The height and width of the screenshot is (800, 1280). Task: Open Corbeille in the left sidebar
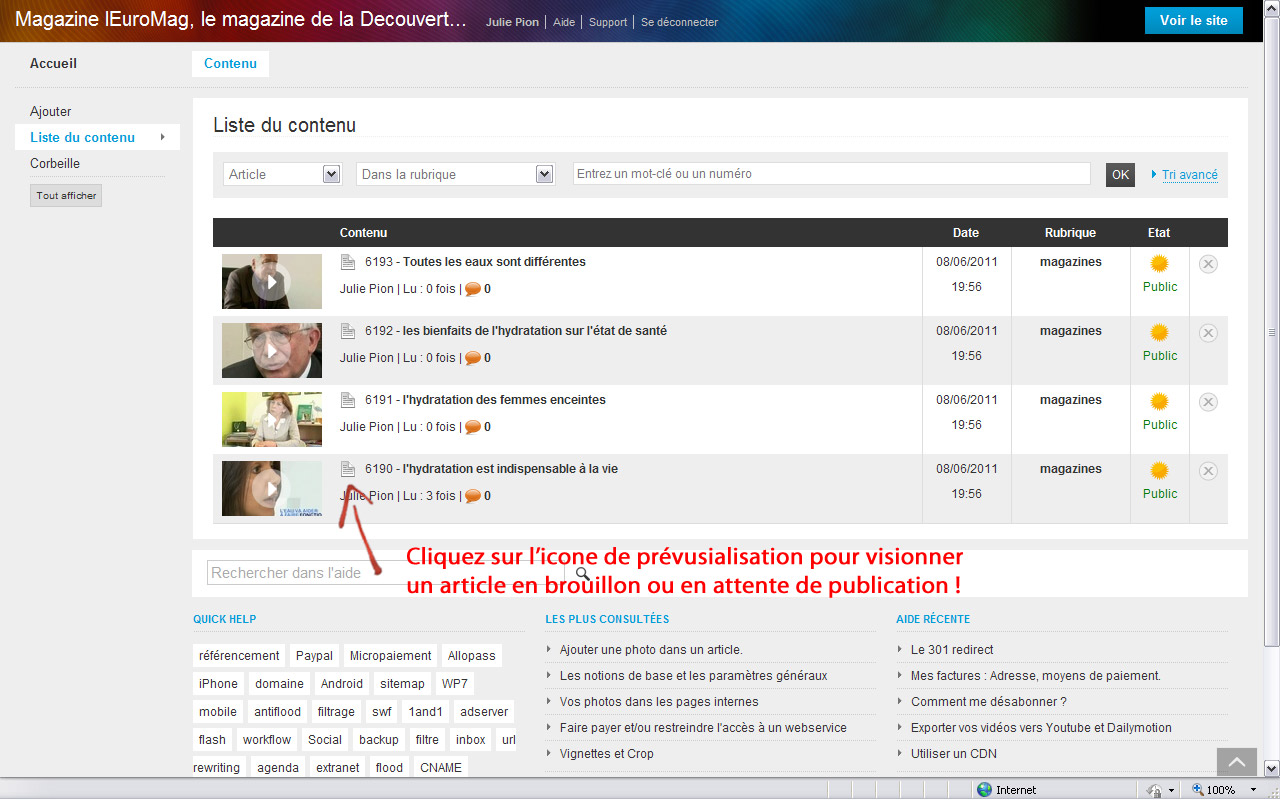(x=55, y=163)
